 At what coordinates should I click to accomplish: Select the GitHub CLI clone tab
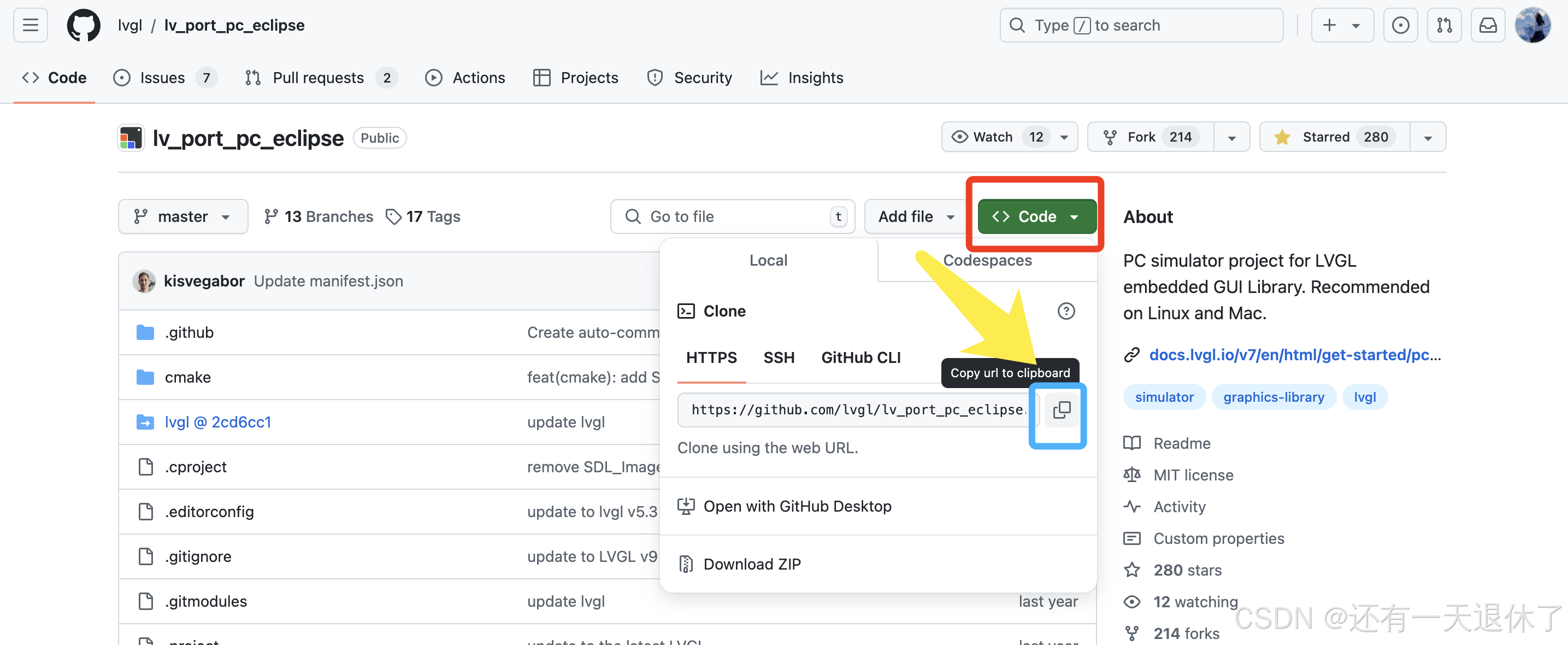[860, 357]
